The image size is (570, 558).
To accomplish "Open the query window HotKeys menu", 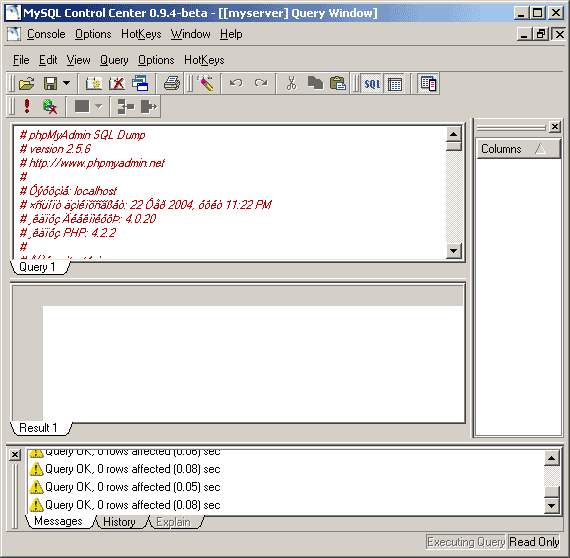I will [x=204, y=60].
